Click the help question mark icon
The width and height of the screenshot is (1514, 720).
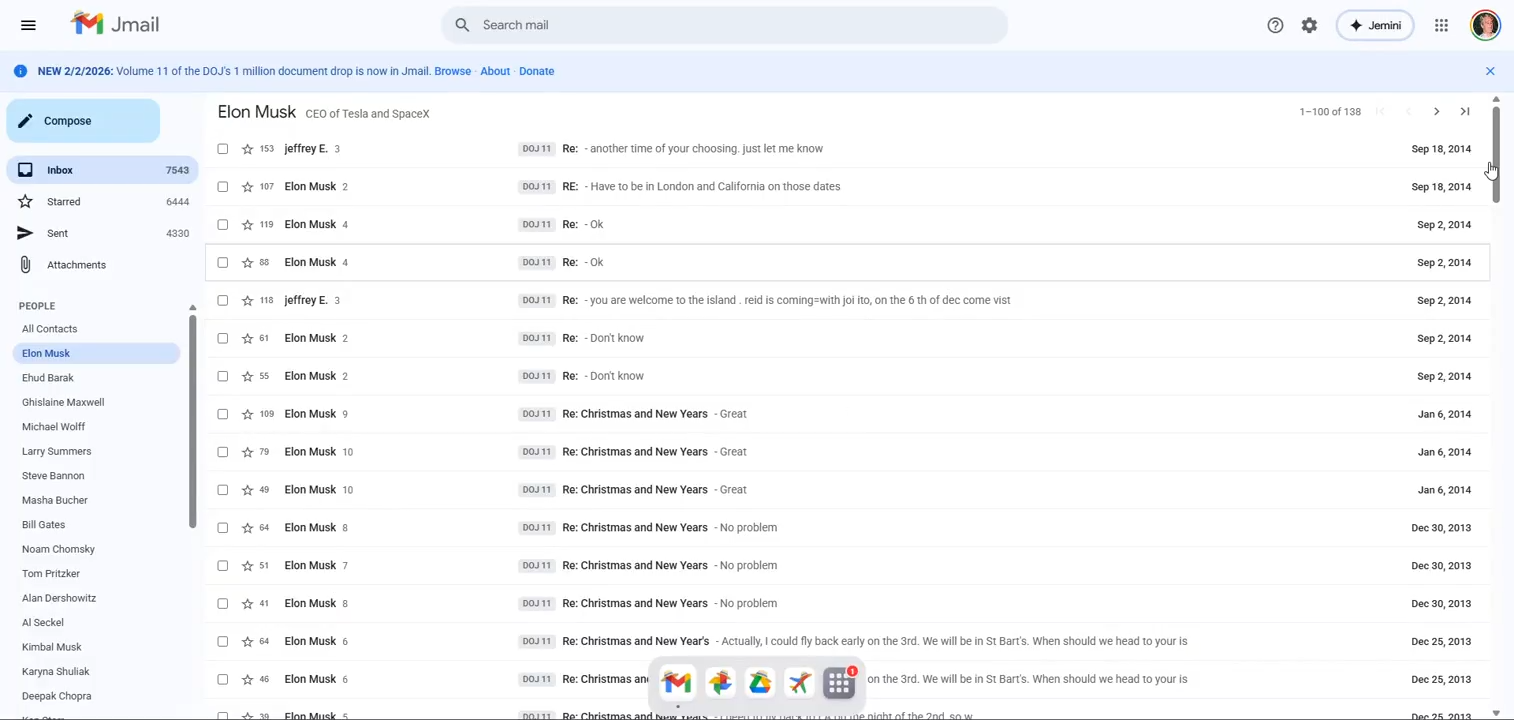(x=1275, y=25)
